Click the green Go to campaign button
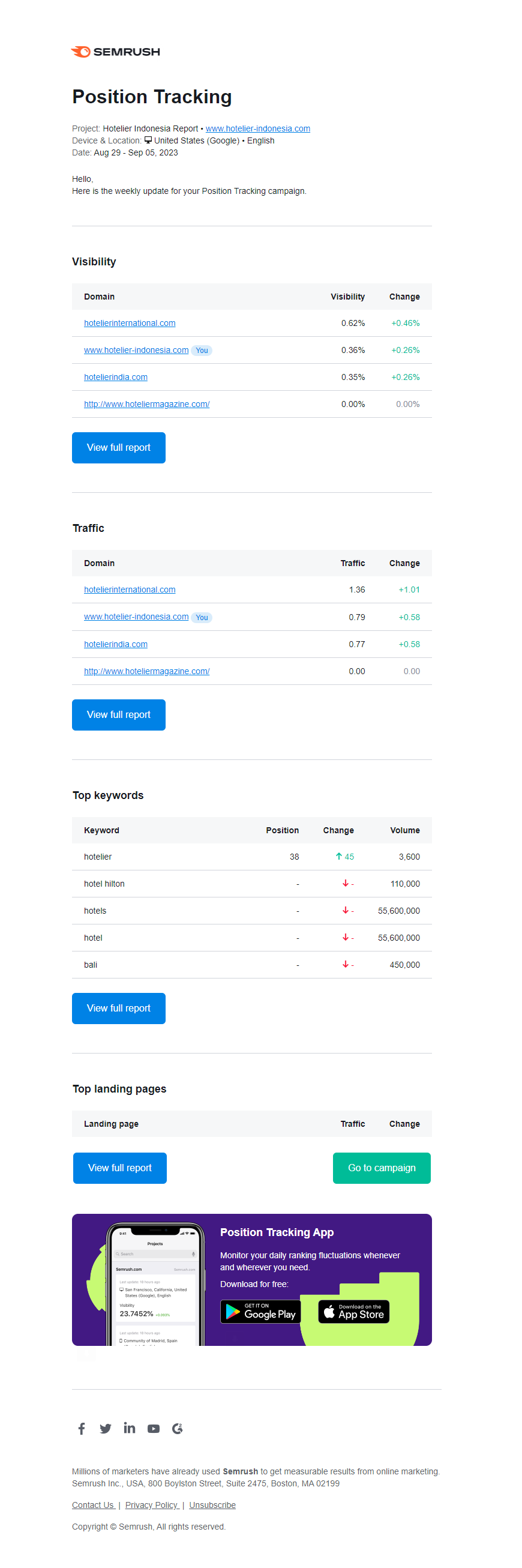 (382, 1168)
